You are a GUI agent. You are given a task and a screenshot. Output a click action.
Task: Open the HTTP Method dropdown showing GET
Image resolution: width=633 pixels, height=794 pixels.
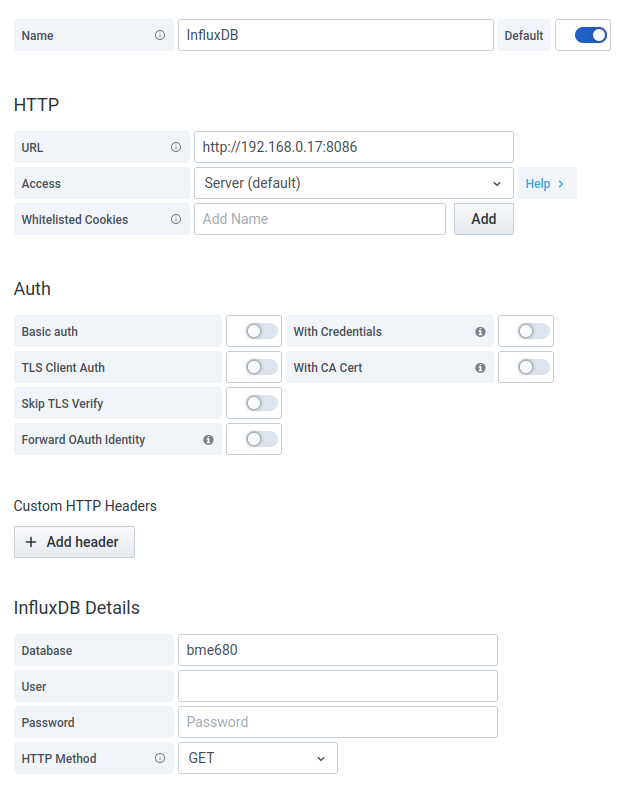[258, 758]
